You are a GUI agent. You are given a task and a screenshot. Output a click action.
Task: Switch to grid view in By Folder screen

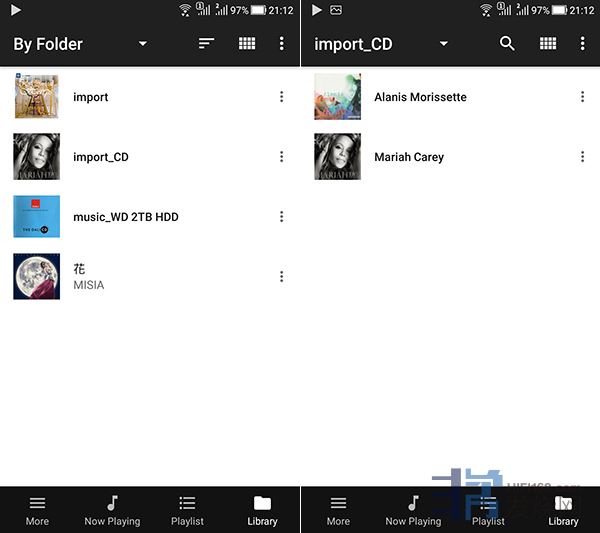pos(247,44)
